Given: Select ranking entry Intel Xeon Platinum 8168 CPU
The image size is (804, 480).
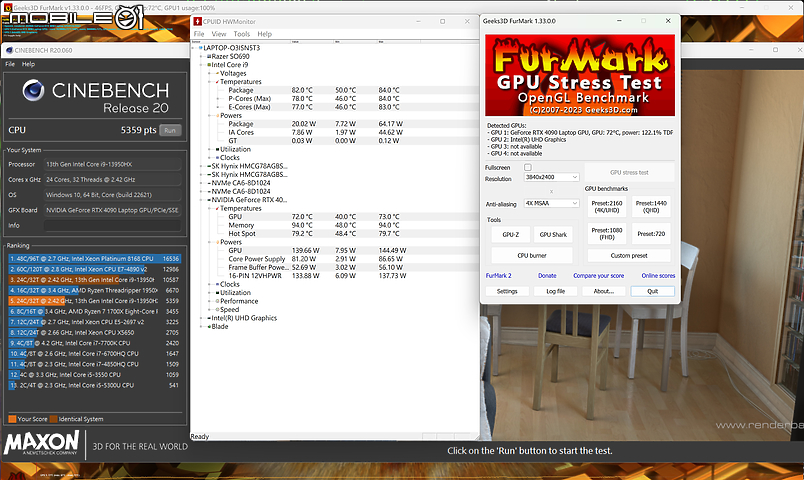Looking at the screenshot, I should [94, 258].
